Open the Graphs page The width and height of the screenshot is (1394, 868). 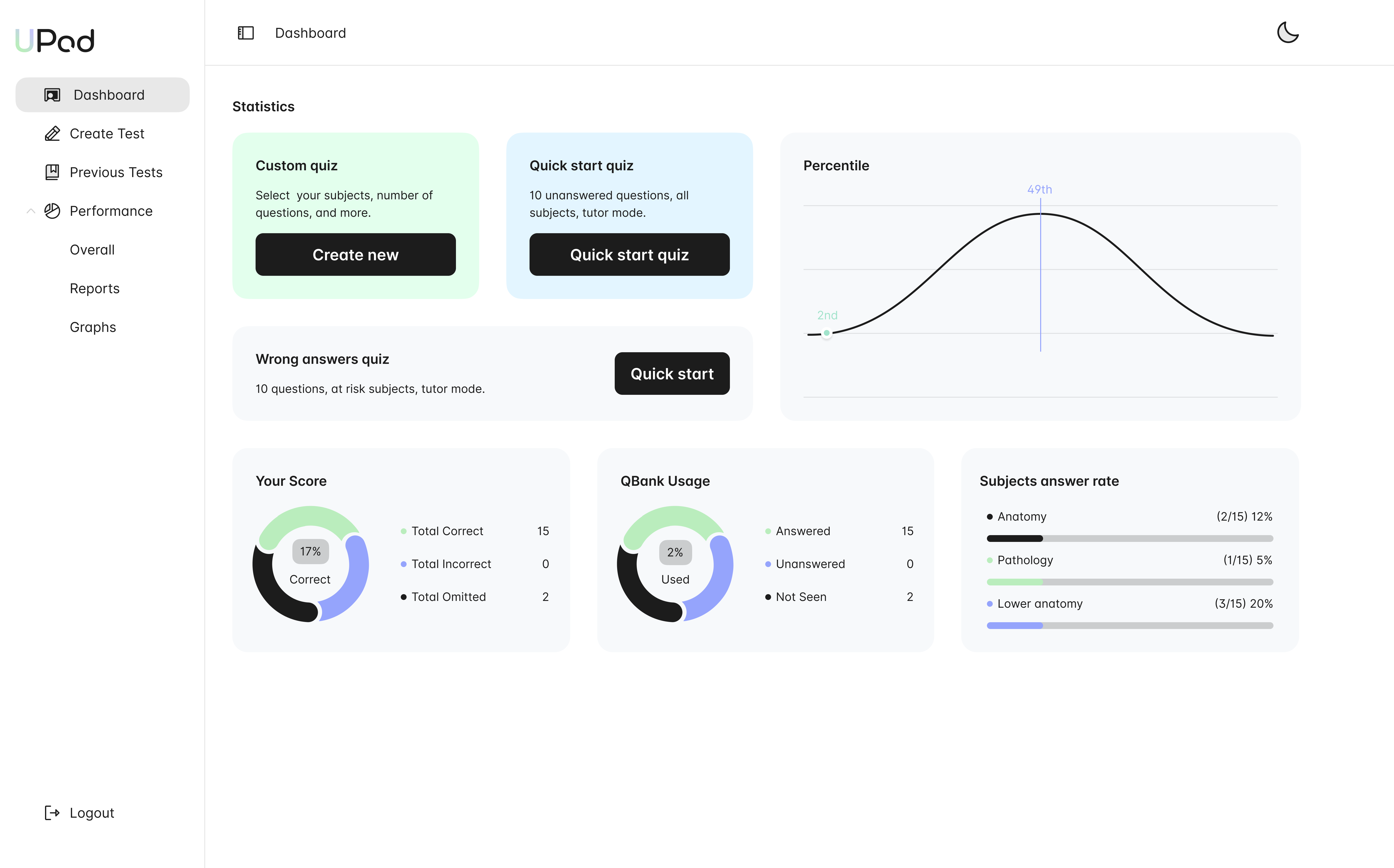coord(92,327)
